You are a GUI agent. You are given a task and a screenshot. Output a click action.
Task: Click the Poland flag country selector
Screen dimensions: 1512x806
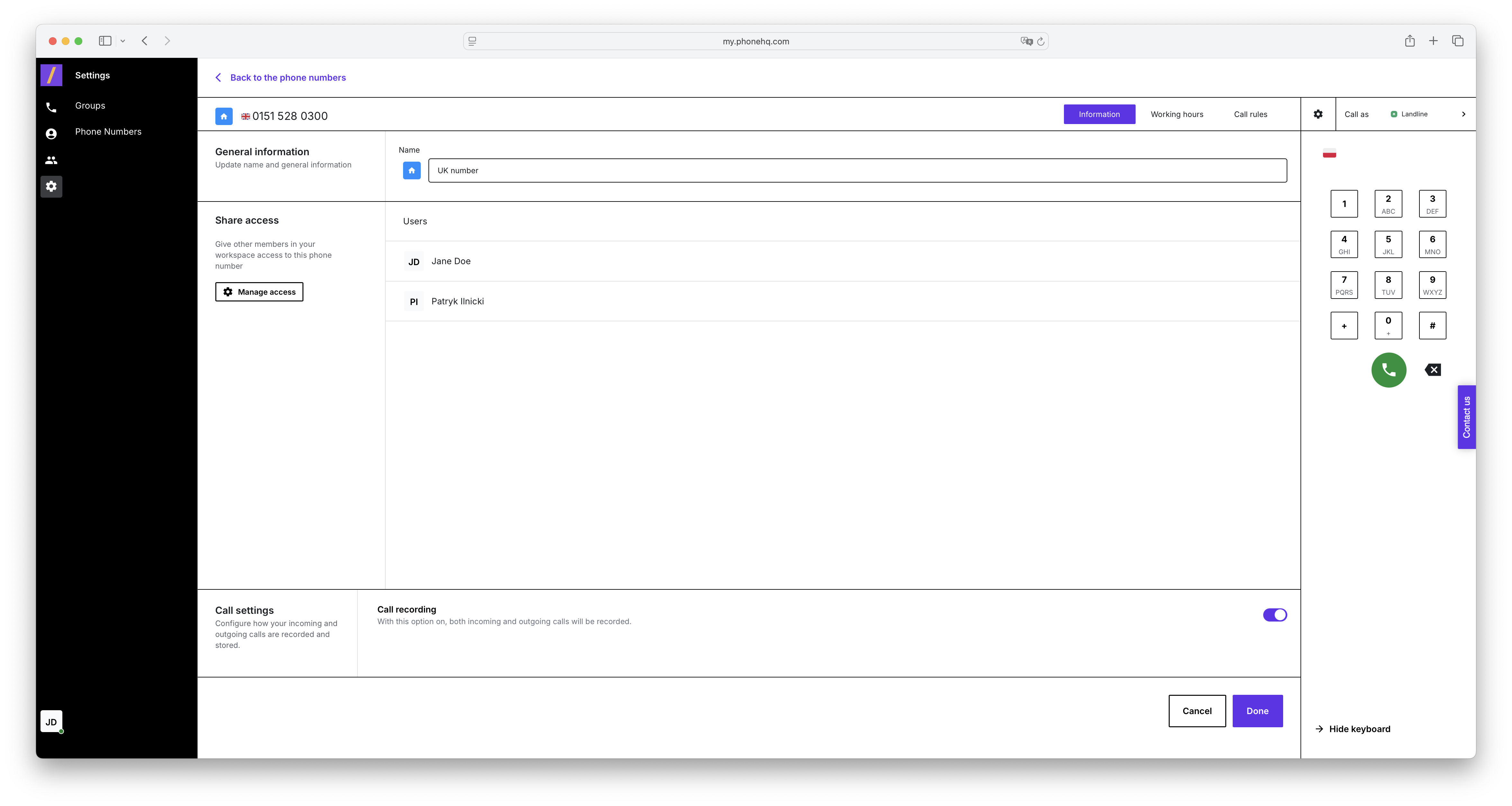click(1329, 154)
